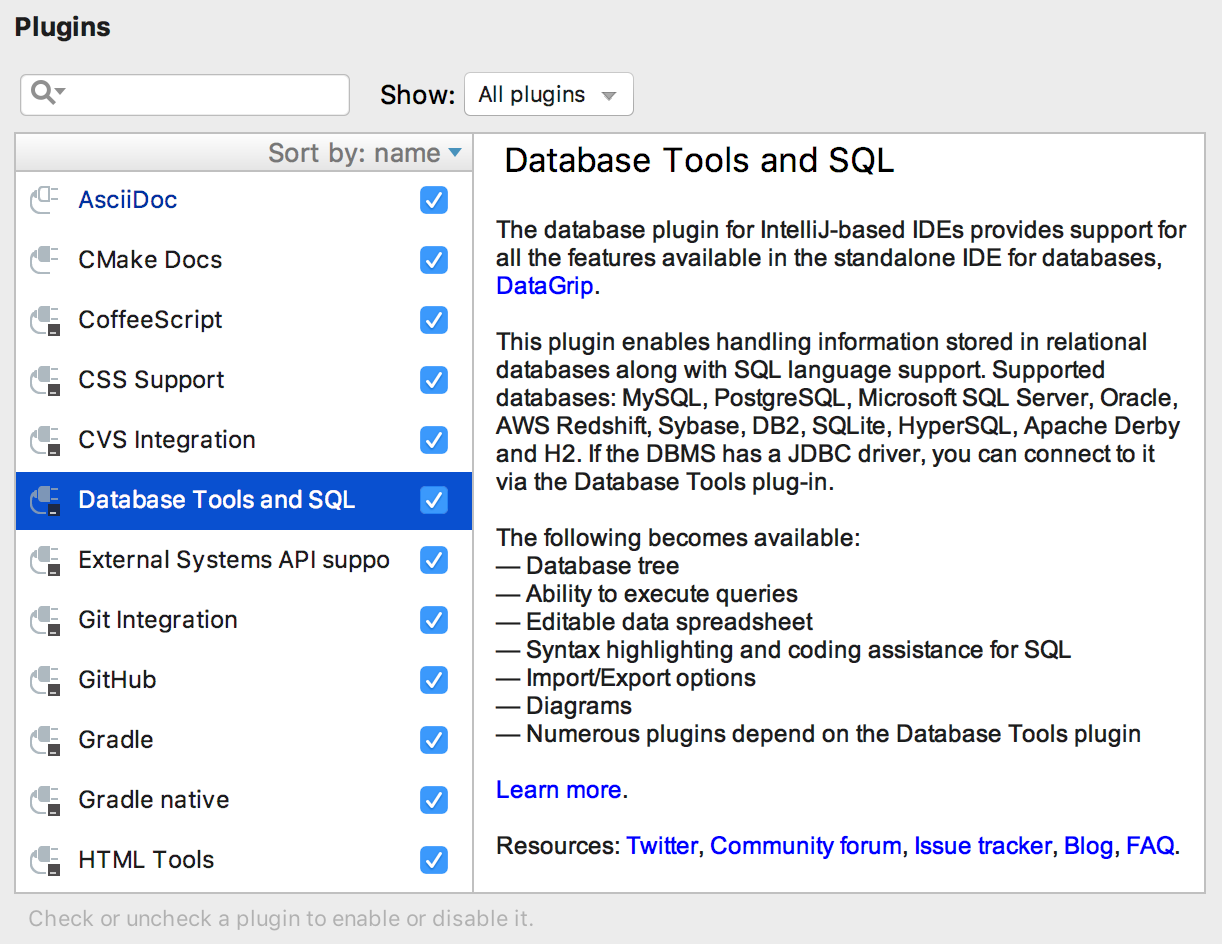Select HTML Tools plugin row
Screen dimensions: 1222x944
coord(244,860)
